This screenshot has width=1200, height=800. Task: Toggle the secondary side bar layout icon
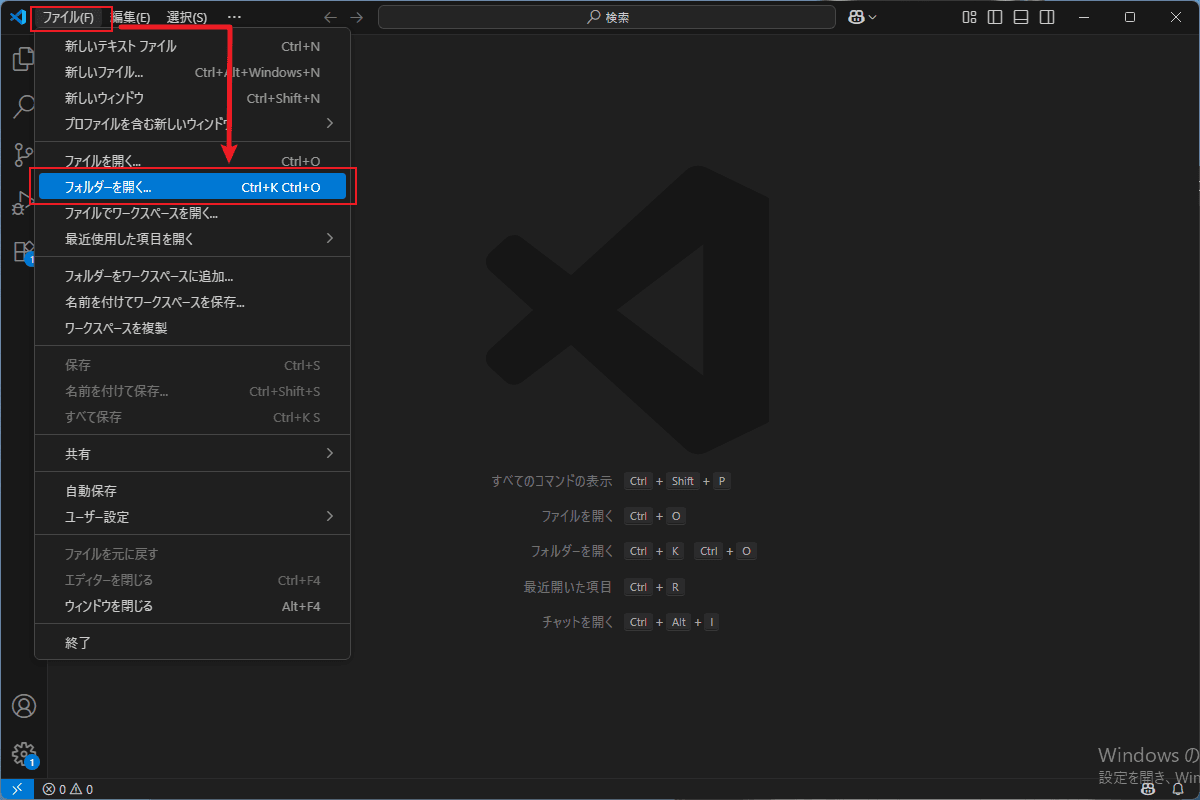click(x=1047, y=17)
